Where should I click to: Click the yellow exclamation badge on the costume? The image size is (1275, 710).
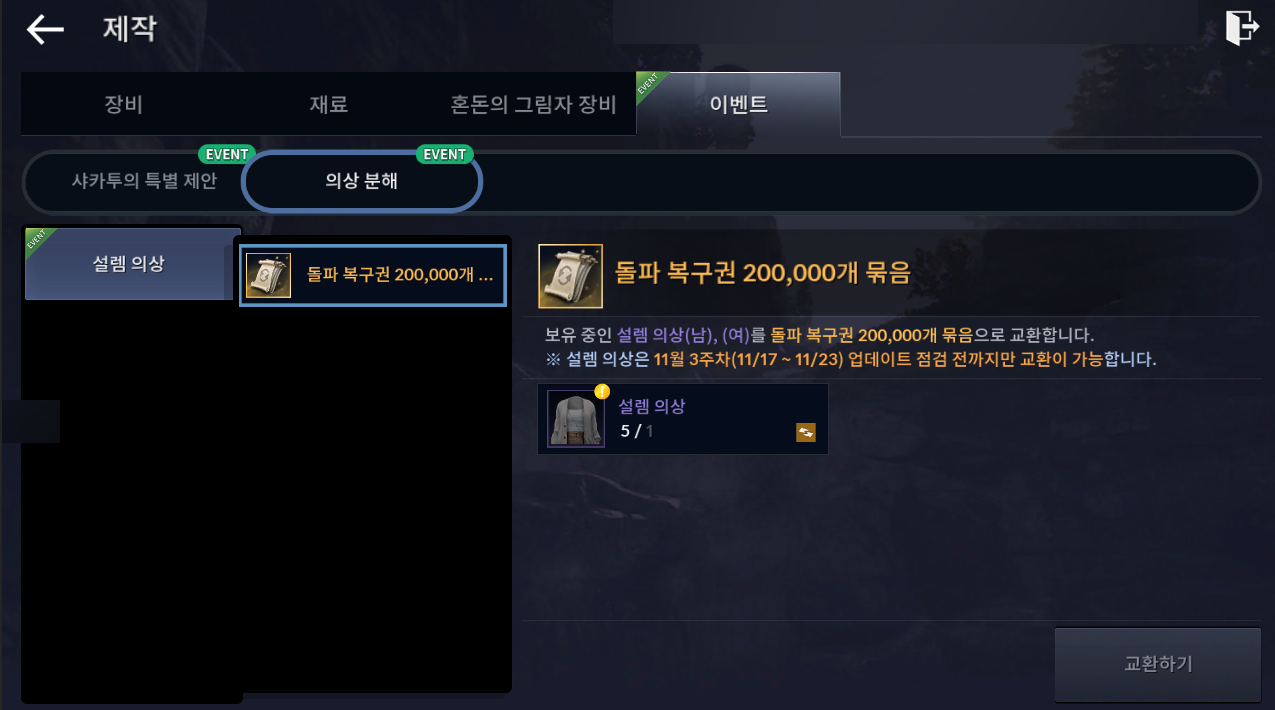(x=602, y=391)
